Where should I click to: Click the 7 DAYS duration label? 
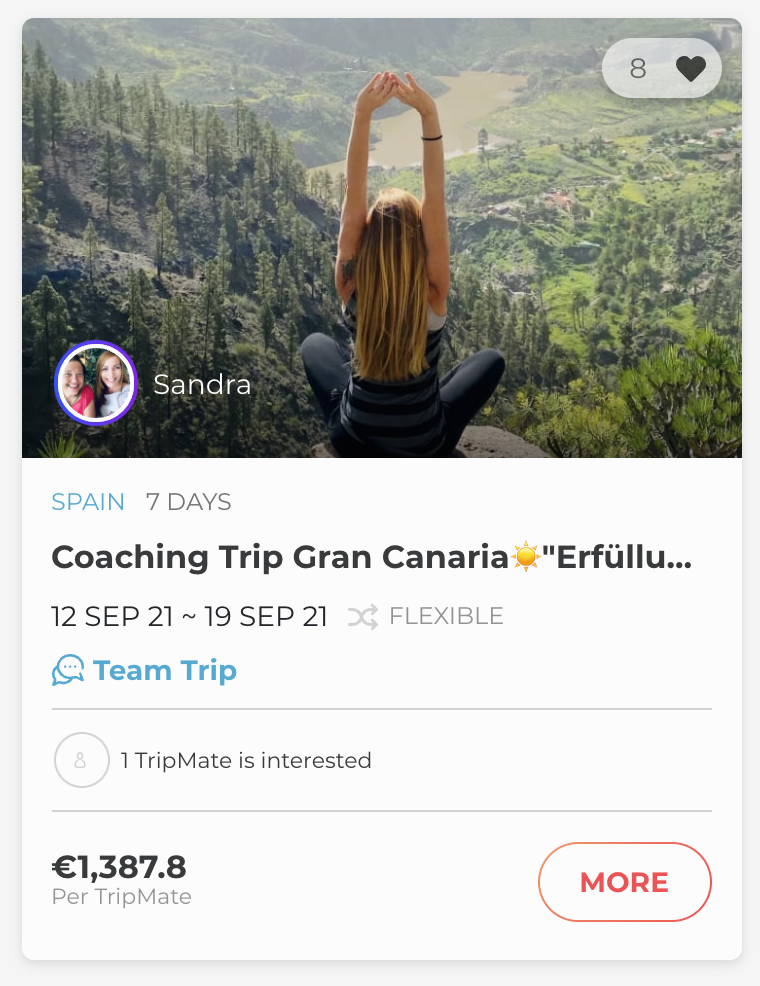click(x=188, y=502)
